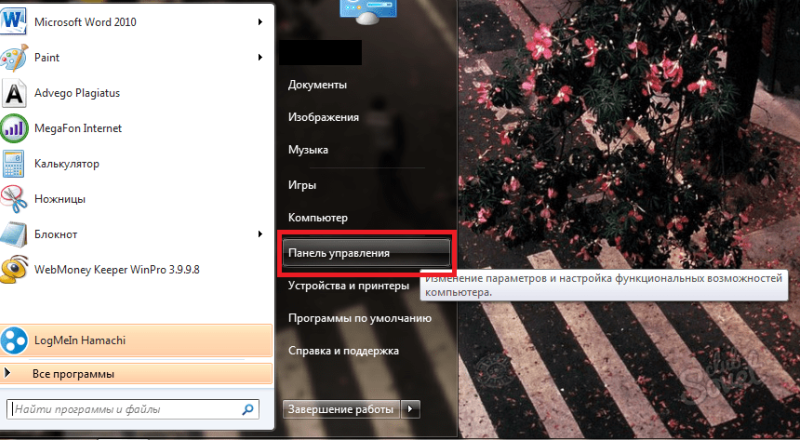
Task: Select the Калькулятор entry text
Action: (67, 164)
